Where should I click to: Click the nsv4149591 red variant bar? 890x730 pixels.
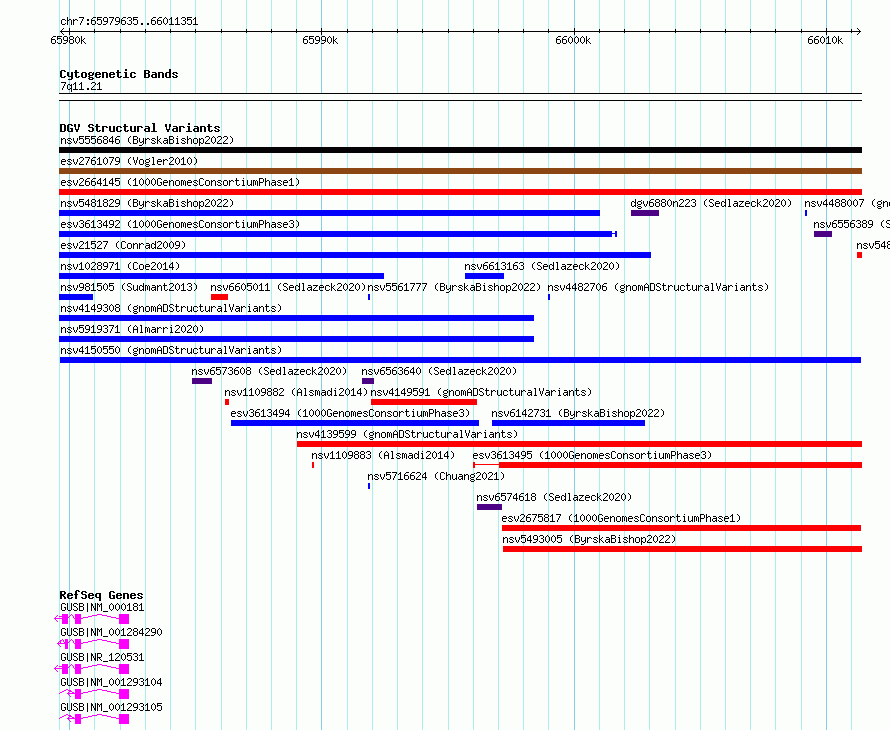(423, 402)
